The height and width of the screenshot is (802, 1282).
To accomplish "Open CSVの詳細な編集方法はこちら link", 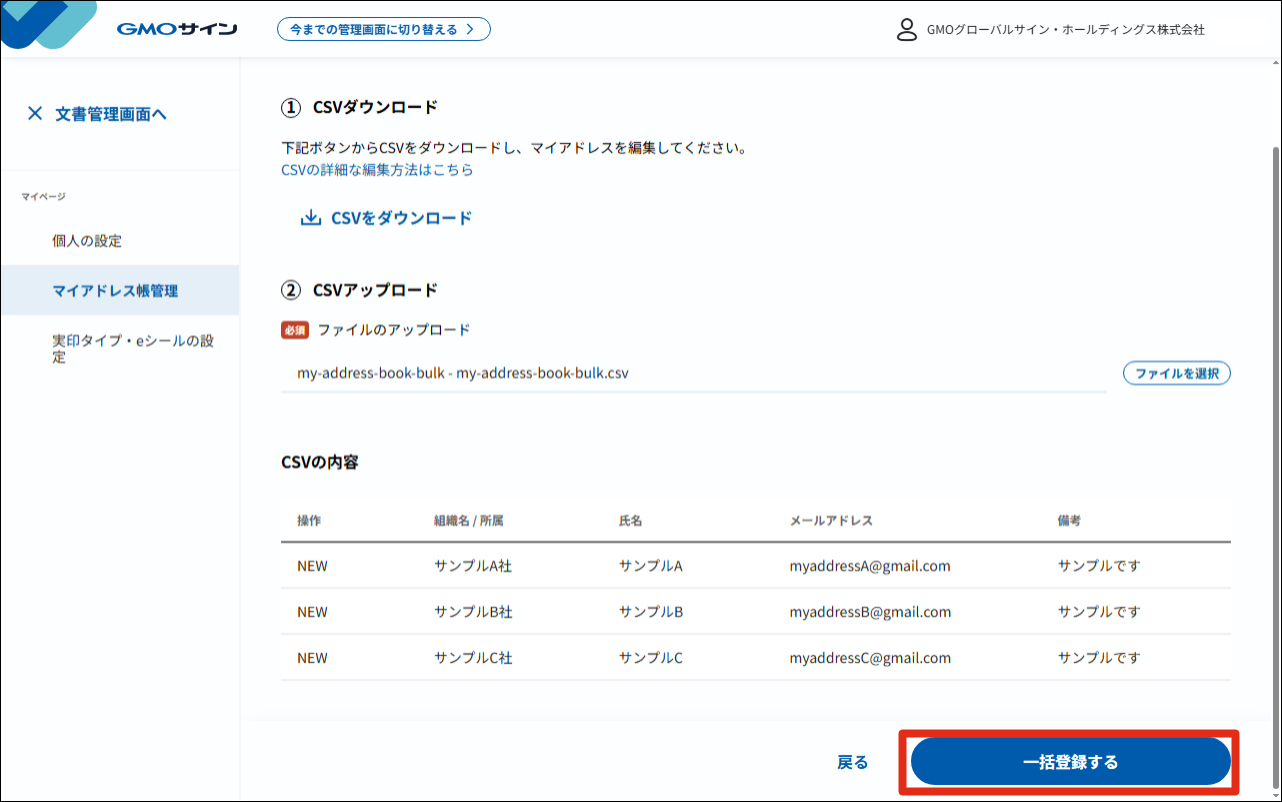I will coord(377,170).
